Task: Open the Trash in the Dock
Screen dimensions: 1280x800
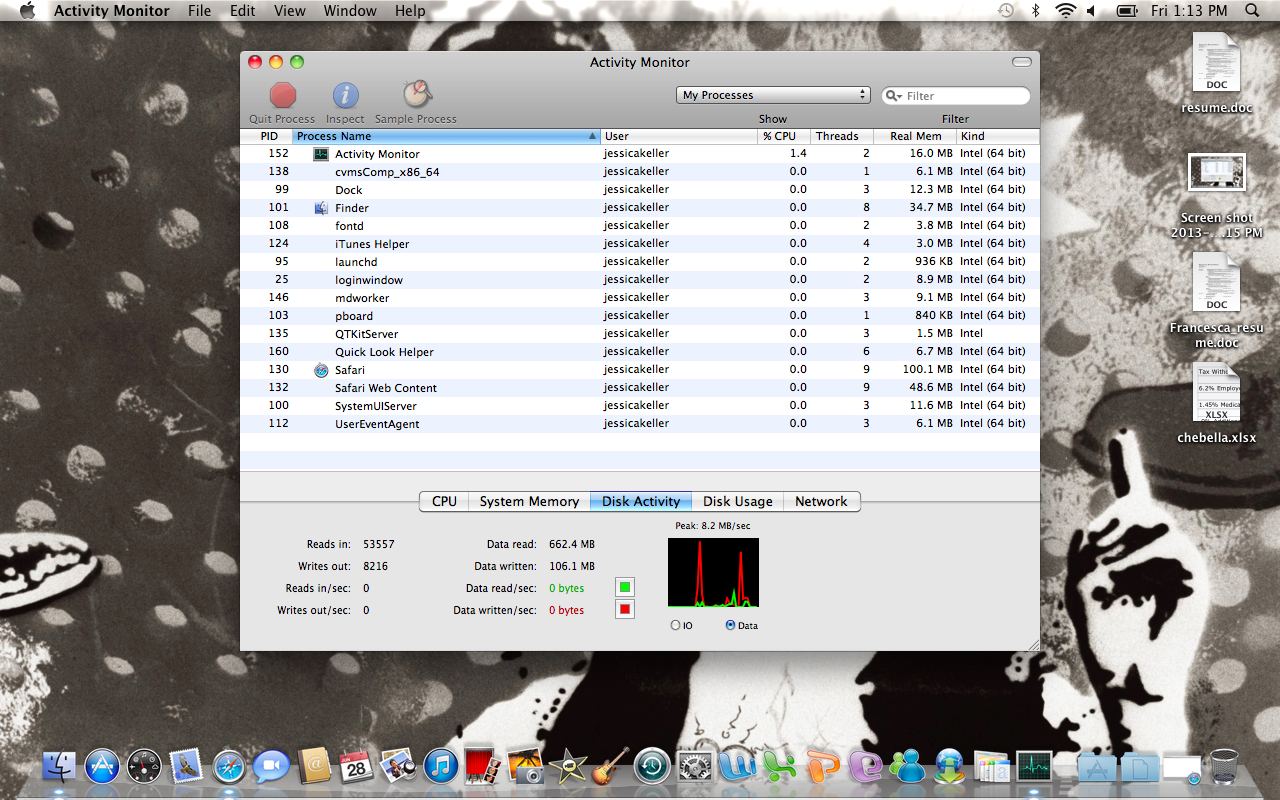Action: coord(1224,767)
